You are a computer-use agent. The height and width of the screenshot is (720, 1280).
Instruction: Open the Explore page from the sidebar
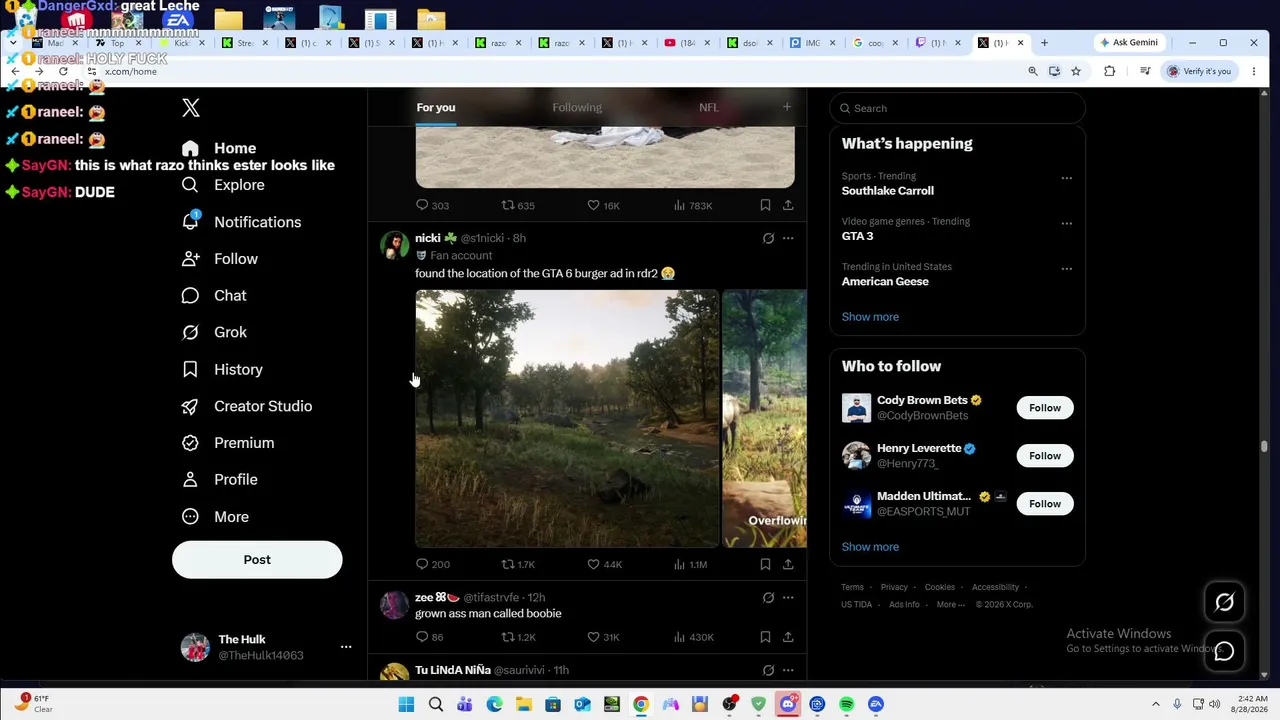tap(224, 185)
